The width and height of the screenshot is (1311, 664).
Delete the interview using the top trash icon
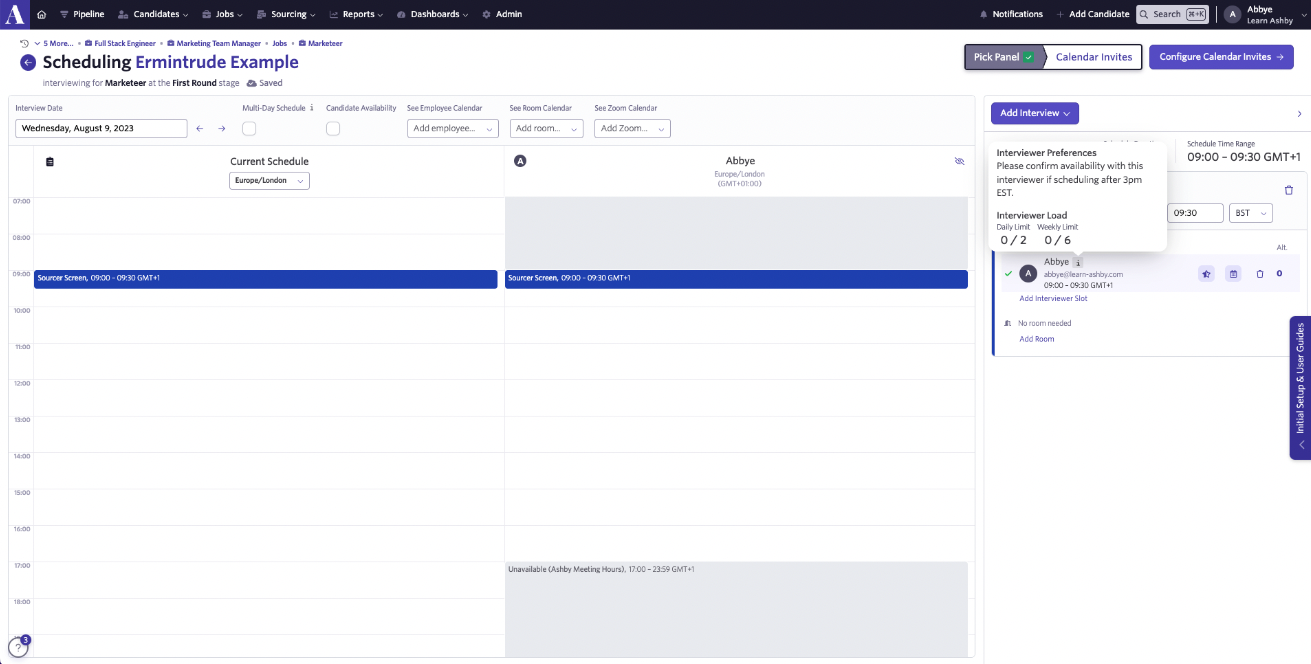1288,190
